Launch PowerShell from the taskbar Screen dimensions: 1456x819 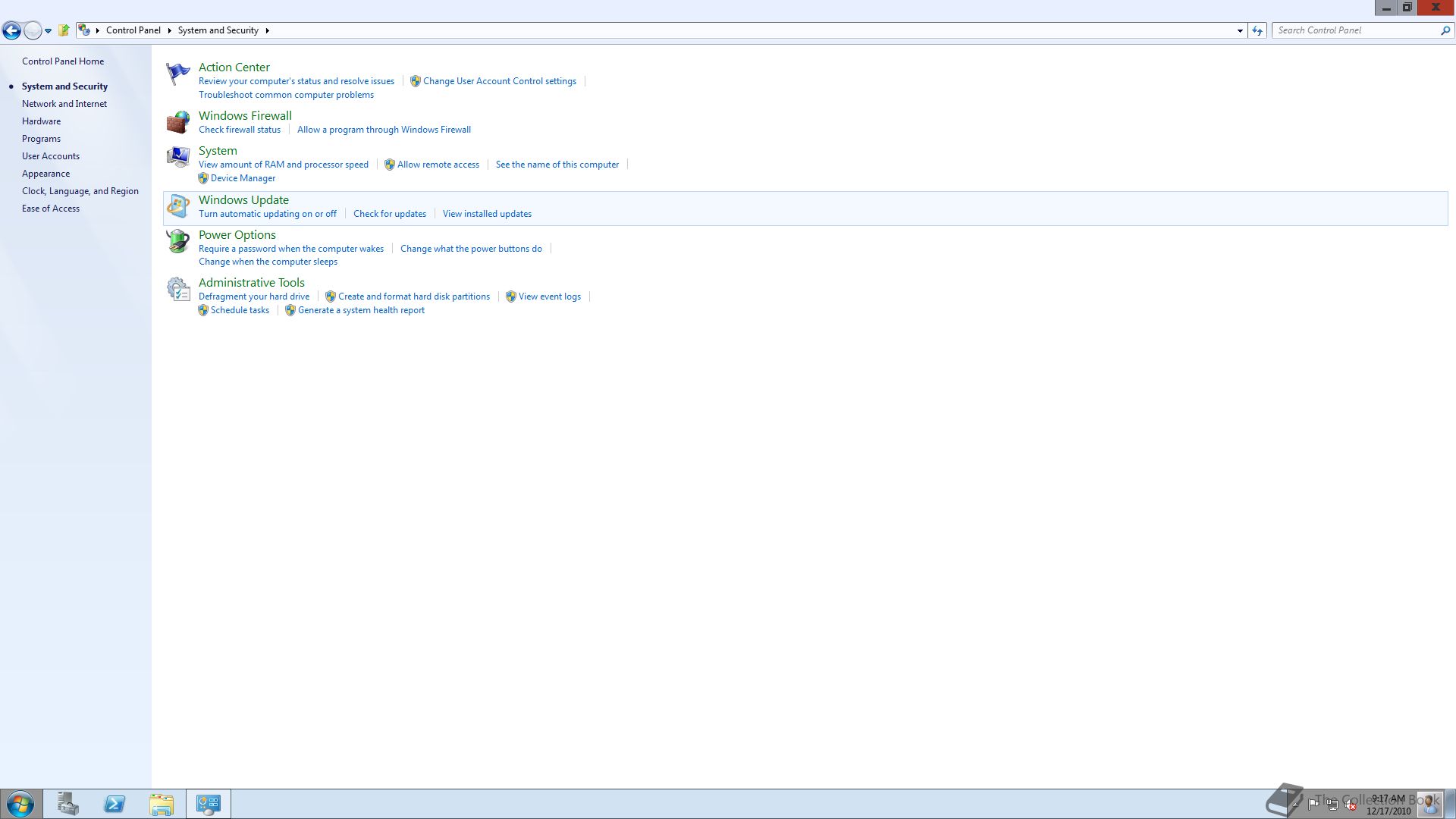pos(115,804)
